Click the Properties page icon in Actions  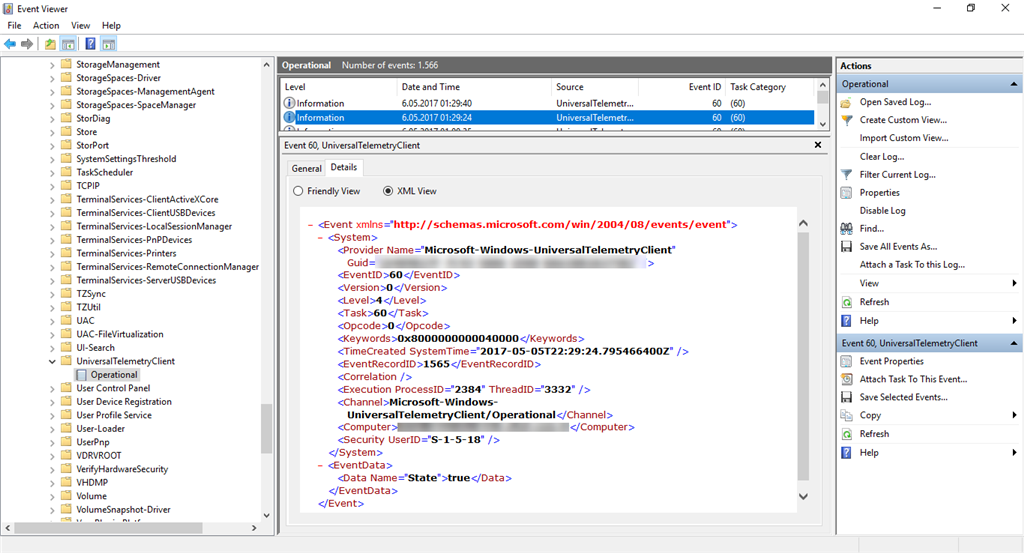point(846,193)
